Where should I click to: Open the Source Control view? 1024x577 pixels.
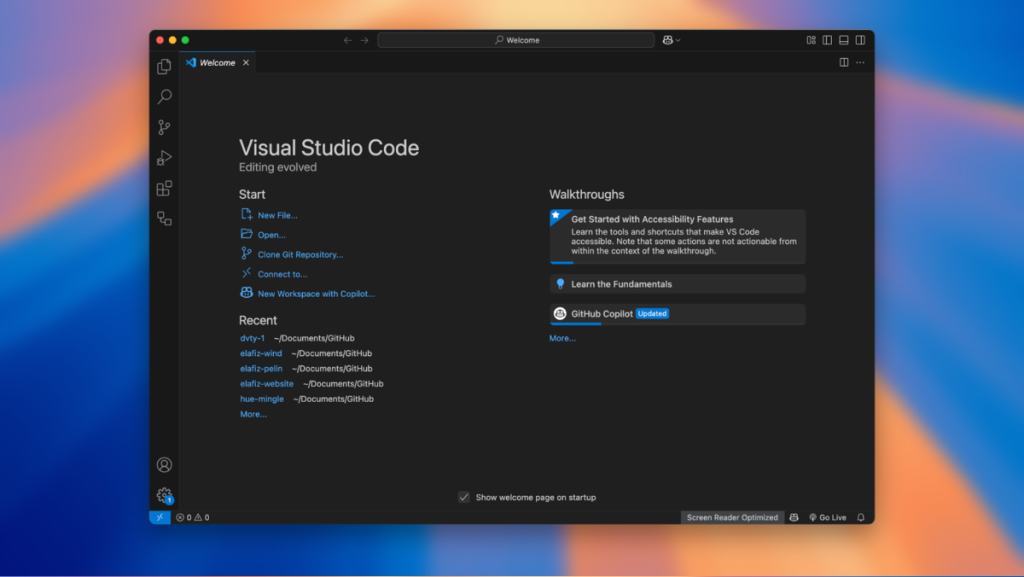[x=163, y=127]
